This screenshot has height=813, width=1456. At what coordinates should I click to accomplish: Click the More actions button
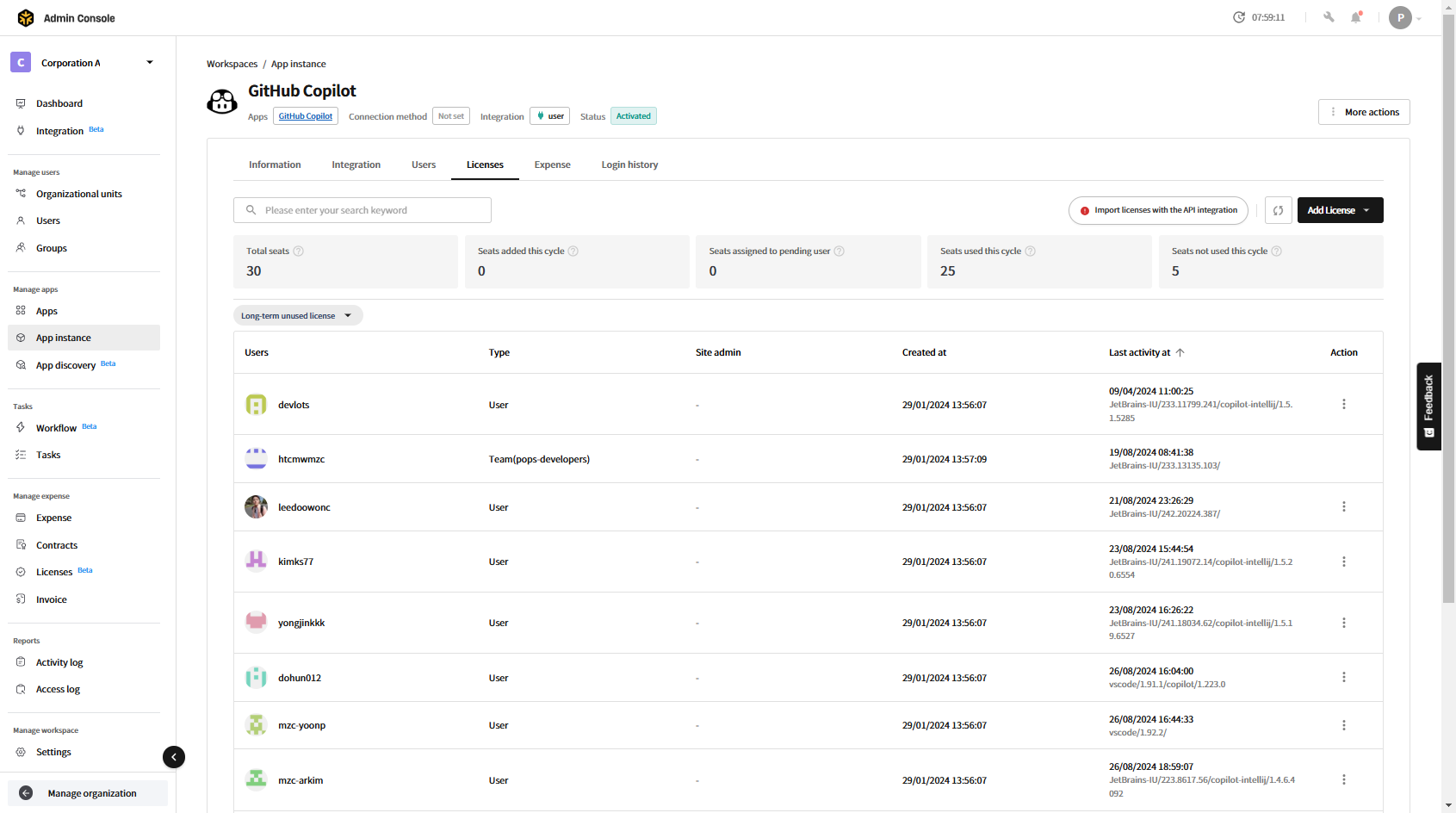coord(1364,112)
